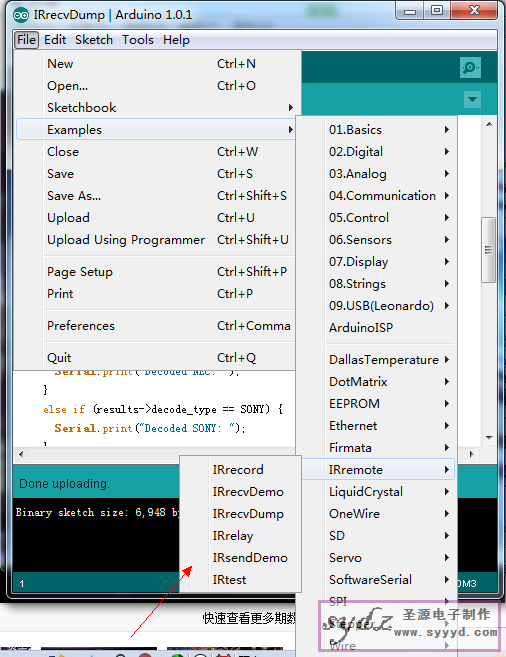Screen dimensions: 506x657
Task: Expand 06.Sensors examples
Action: (x=377, y=240)
